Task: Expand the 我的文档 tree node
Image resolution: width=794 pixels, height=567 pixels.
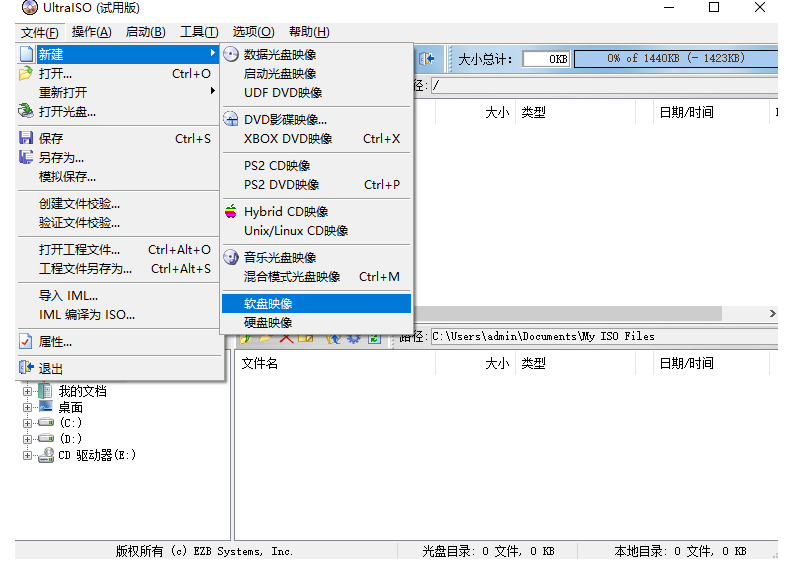Action: click(x=27, y=391)
